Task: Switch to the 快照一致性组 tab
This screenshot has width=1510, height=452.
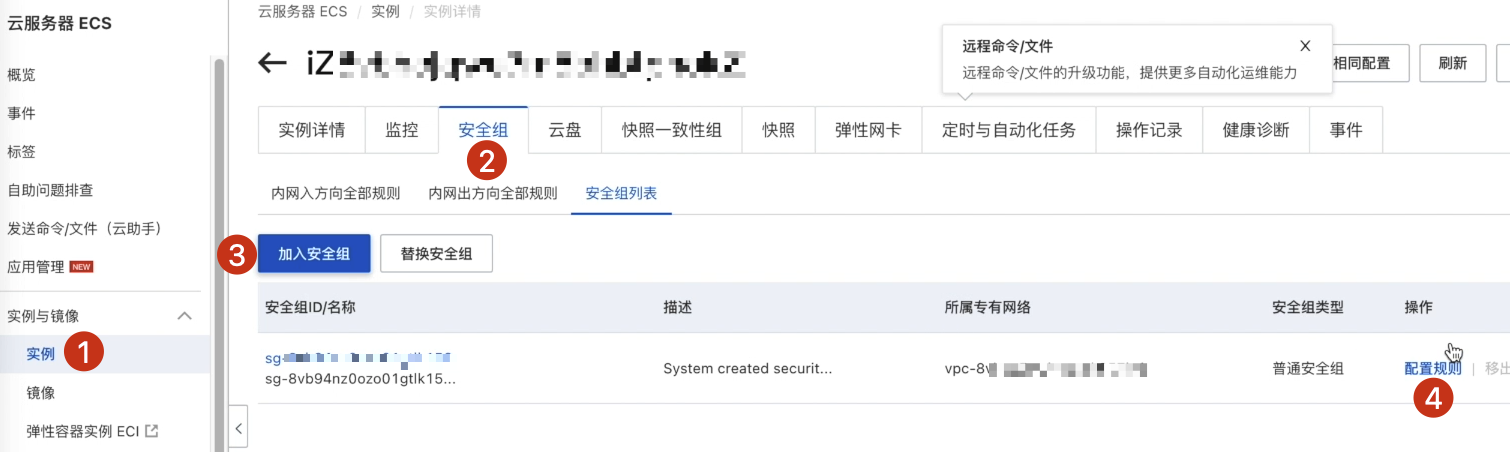Action: 672,130
